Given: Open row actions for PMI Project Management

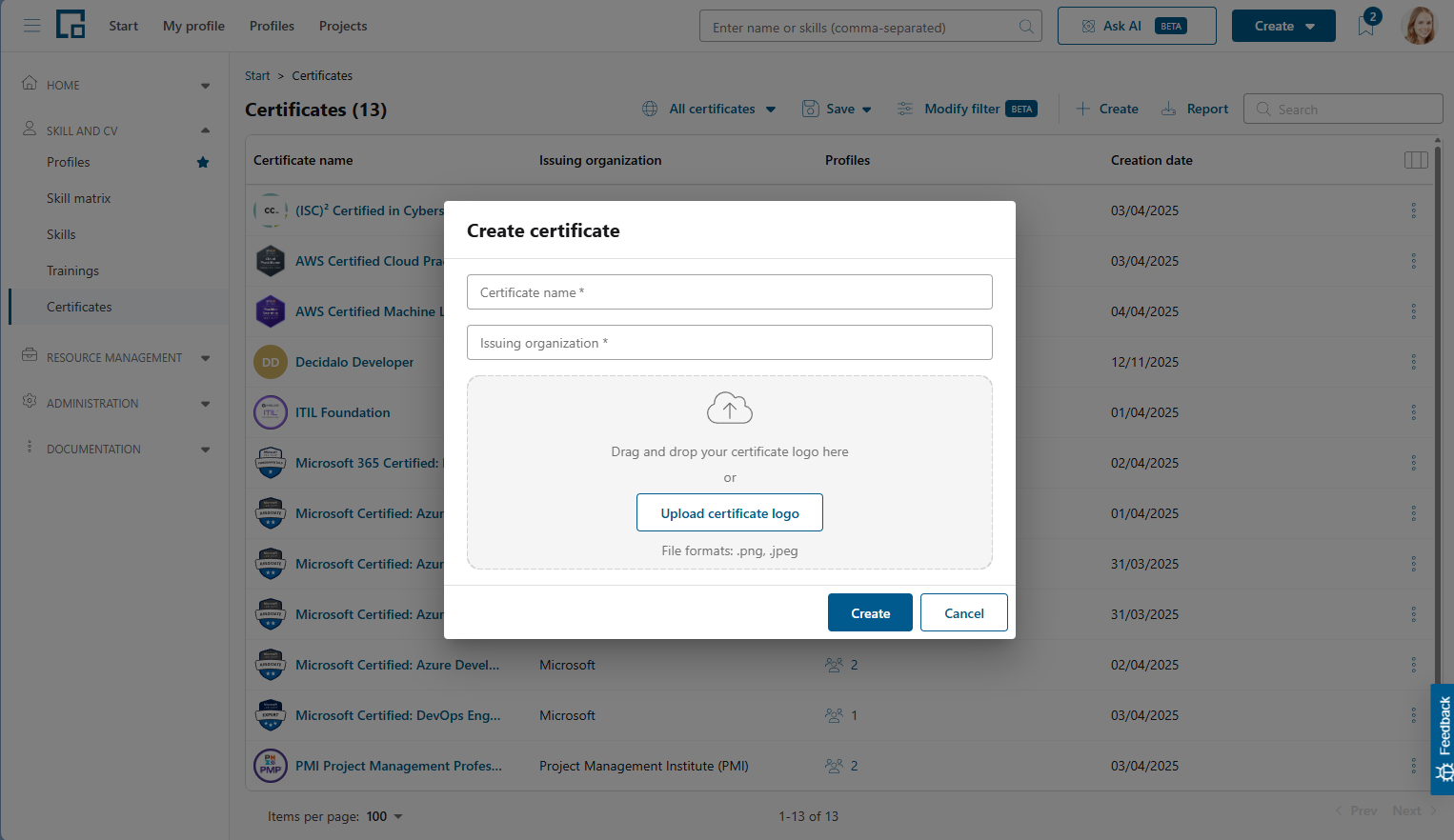Looking at the screenshot, I should point(1414,766).
